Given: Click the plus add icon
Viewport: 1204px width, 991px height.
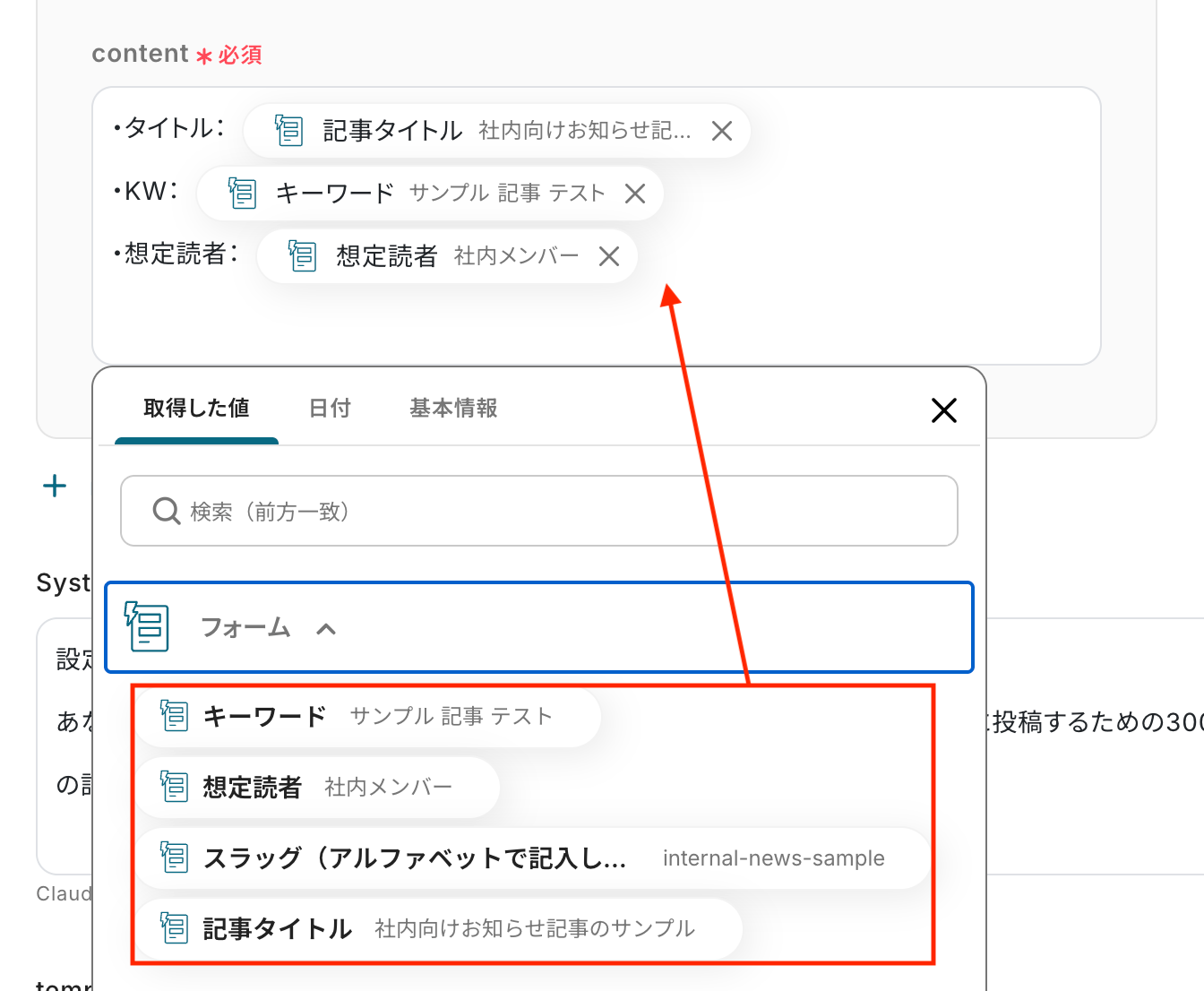Looking at the screenshot, I should click(x=55, y=486).
